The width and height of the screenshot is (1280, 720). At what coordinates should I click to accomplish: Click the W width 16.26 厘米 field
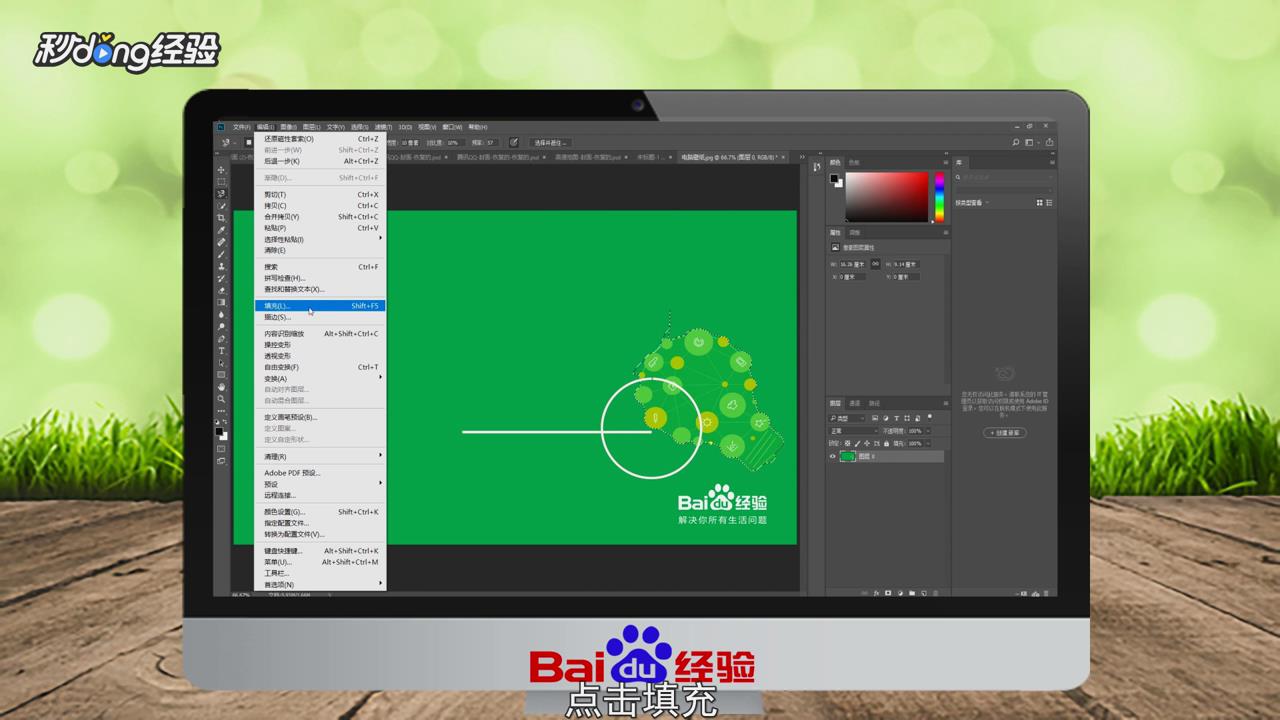click(853, 264)
